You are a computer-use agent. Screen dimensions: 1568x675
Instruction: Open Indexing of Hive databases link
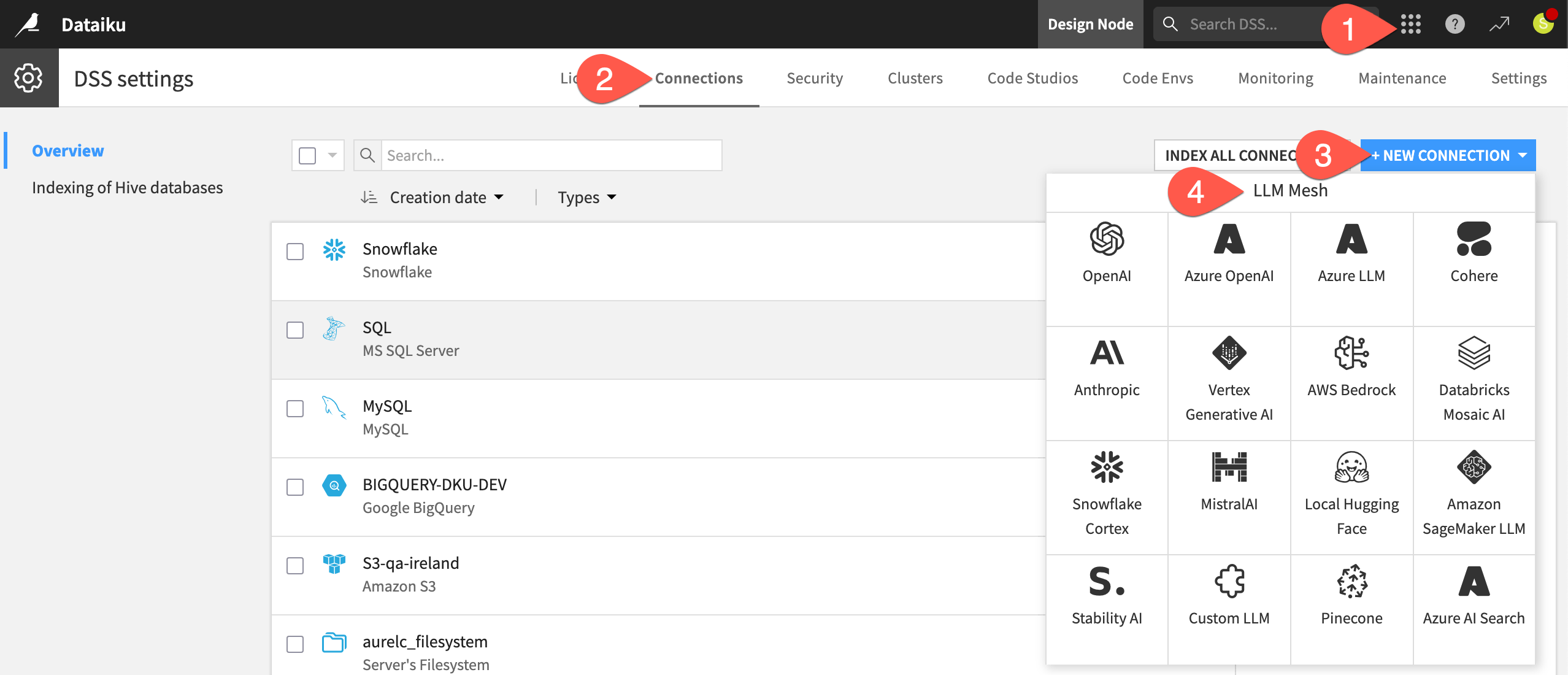click(x=128, y=188)
